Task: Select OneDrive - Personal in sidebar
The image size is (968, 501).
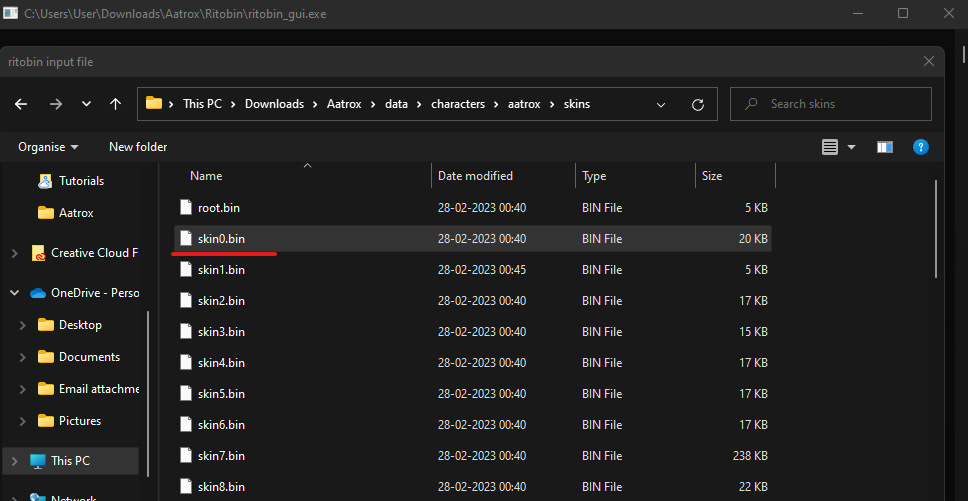Action: [84, 293]
